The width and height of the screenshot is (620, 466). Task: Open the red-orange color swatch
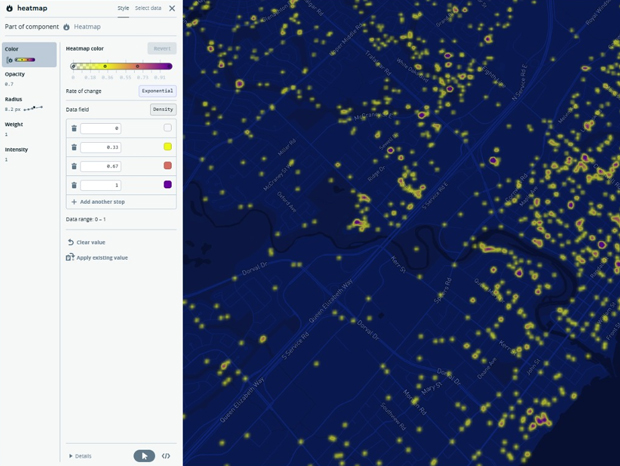(168, 166)
